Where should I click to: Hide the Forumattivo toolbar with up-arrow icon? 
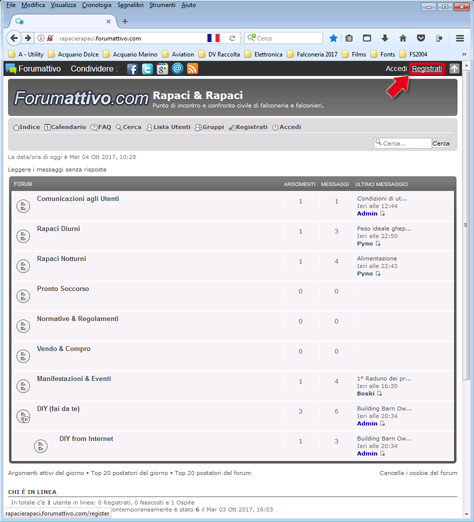454,69
